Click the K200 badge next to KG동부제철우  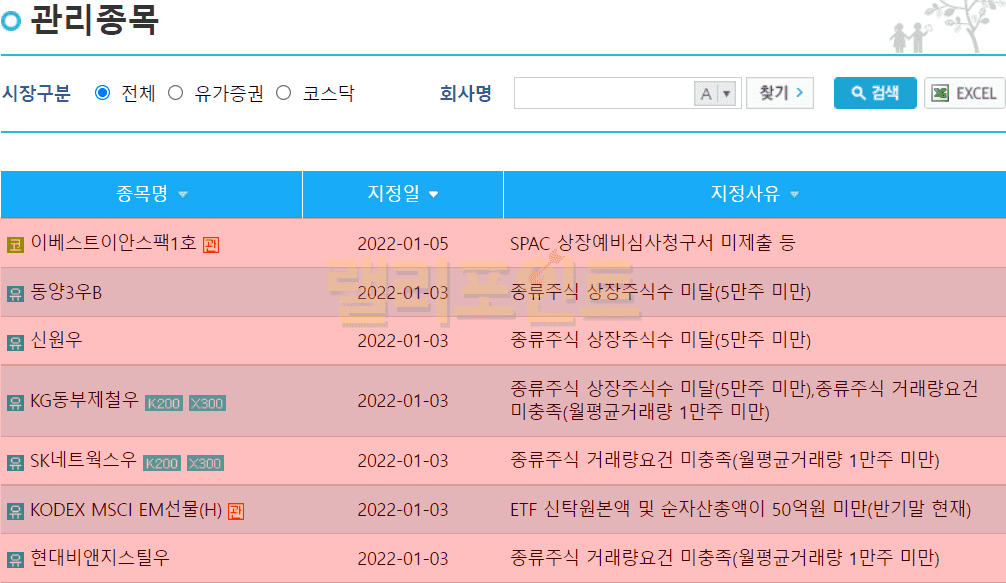164,403
